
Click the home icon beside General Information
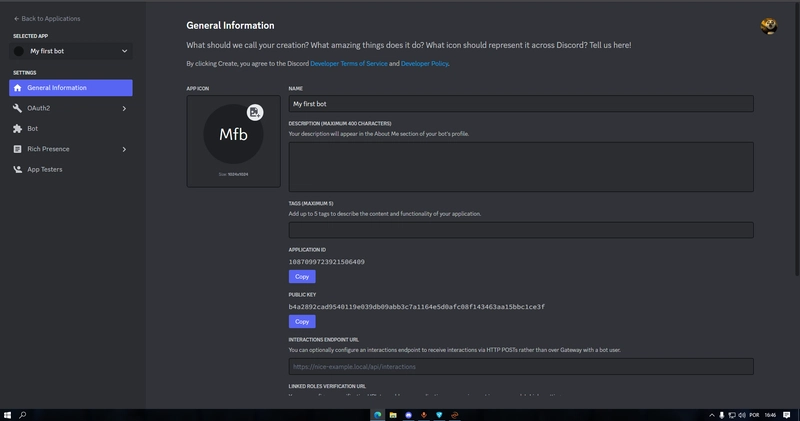pos(17,88)
